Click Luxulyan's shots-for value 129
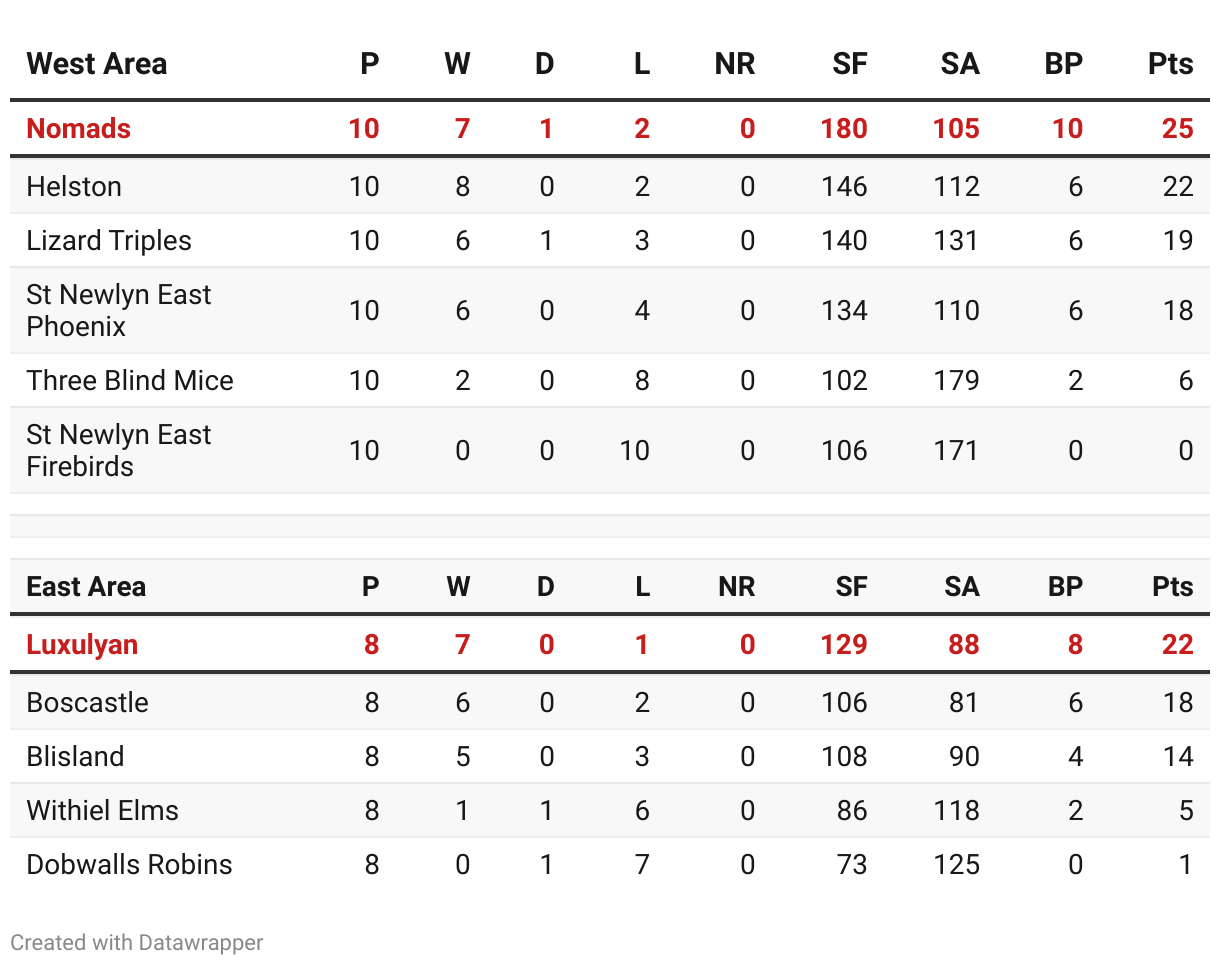This screenshot has height=966, width=1220. pyautogui.click(x=844, y=644)
